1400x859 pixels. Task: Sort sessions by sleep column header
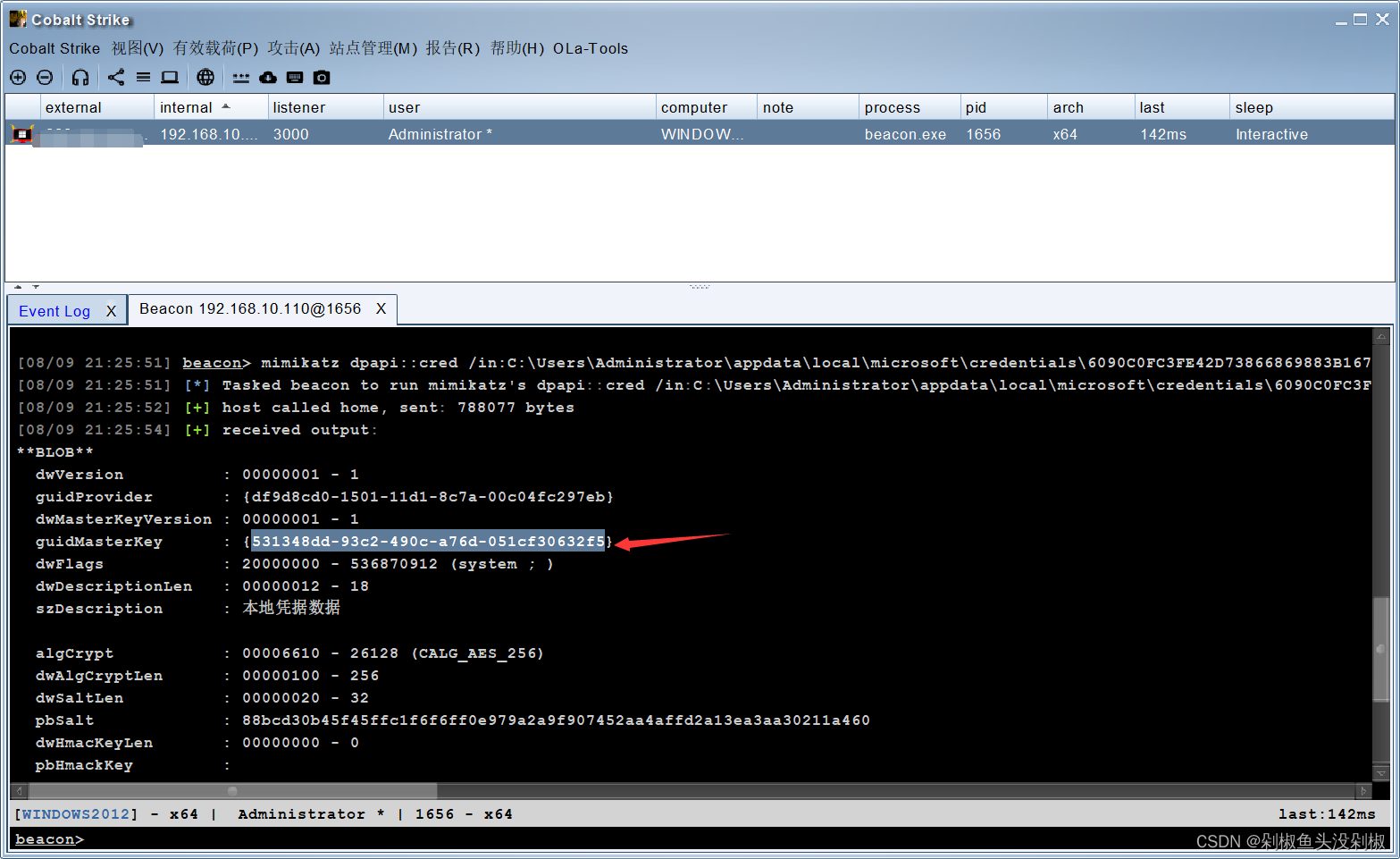(1312, 107)
